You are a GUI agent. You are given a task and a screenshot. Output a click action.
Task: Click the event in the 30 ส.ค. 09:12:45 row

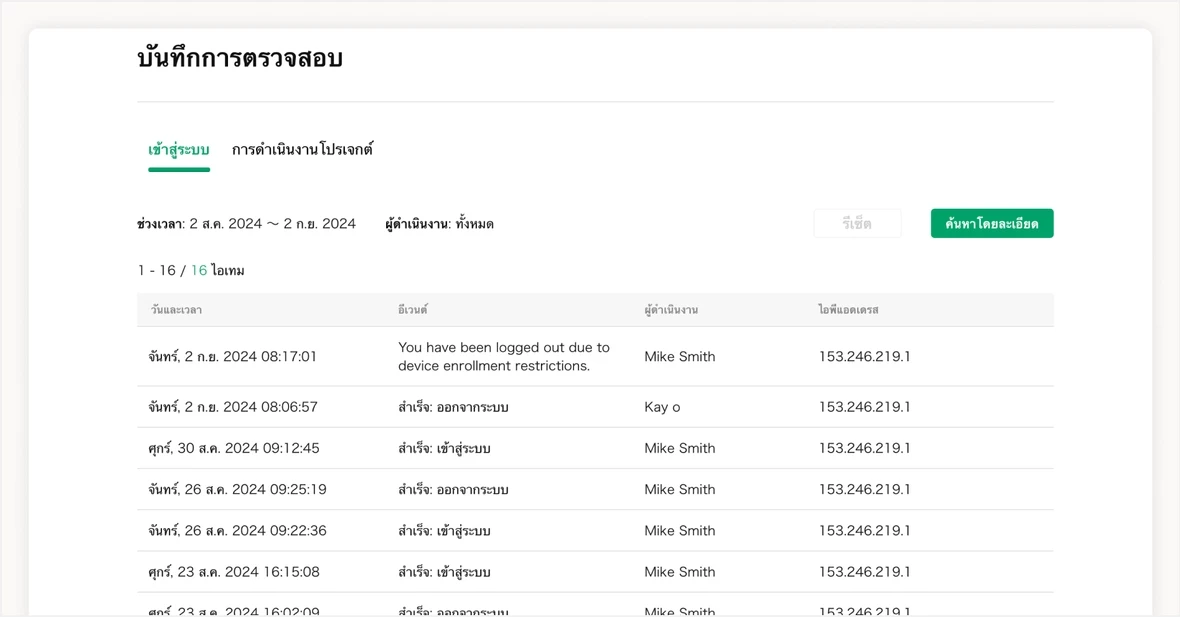pos(444,448)
